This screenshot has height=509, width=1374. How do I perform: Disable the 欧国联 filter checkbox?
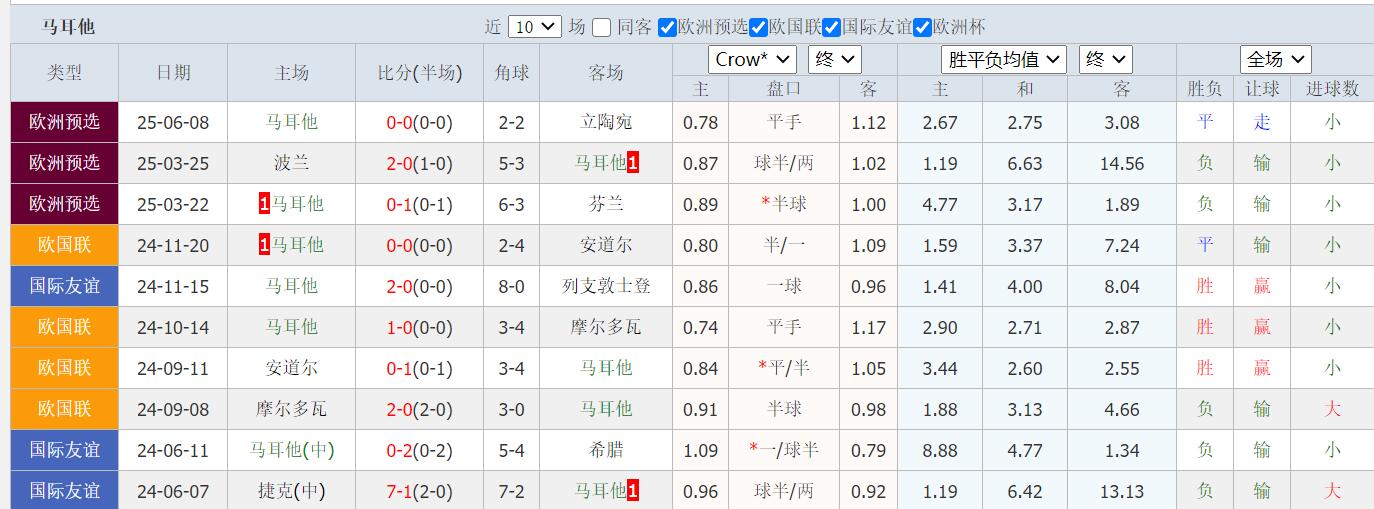[x=758, y=28]
